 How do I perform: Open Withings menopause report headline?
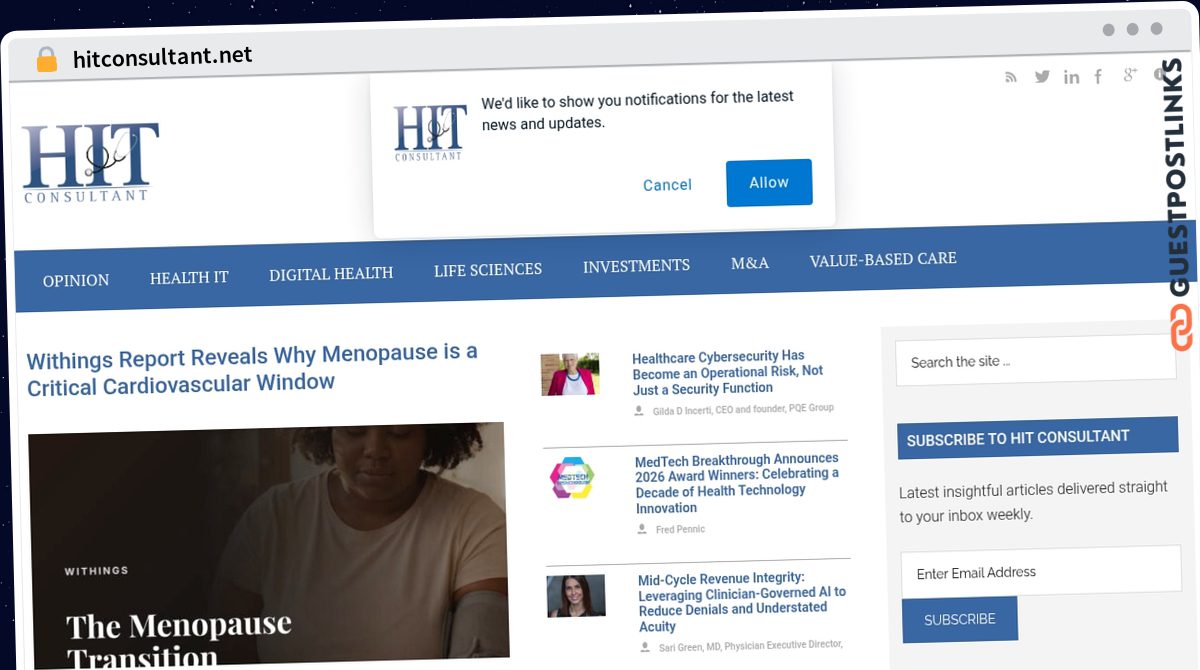click(x=252, y=369)
